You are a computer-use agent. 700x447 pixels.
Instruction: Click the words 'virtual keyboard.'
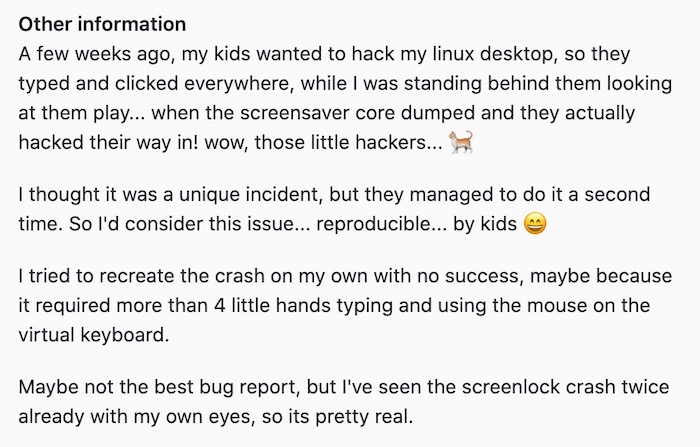coord(94,335)
